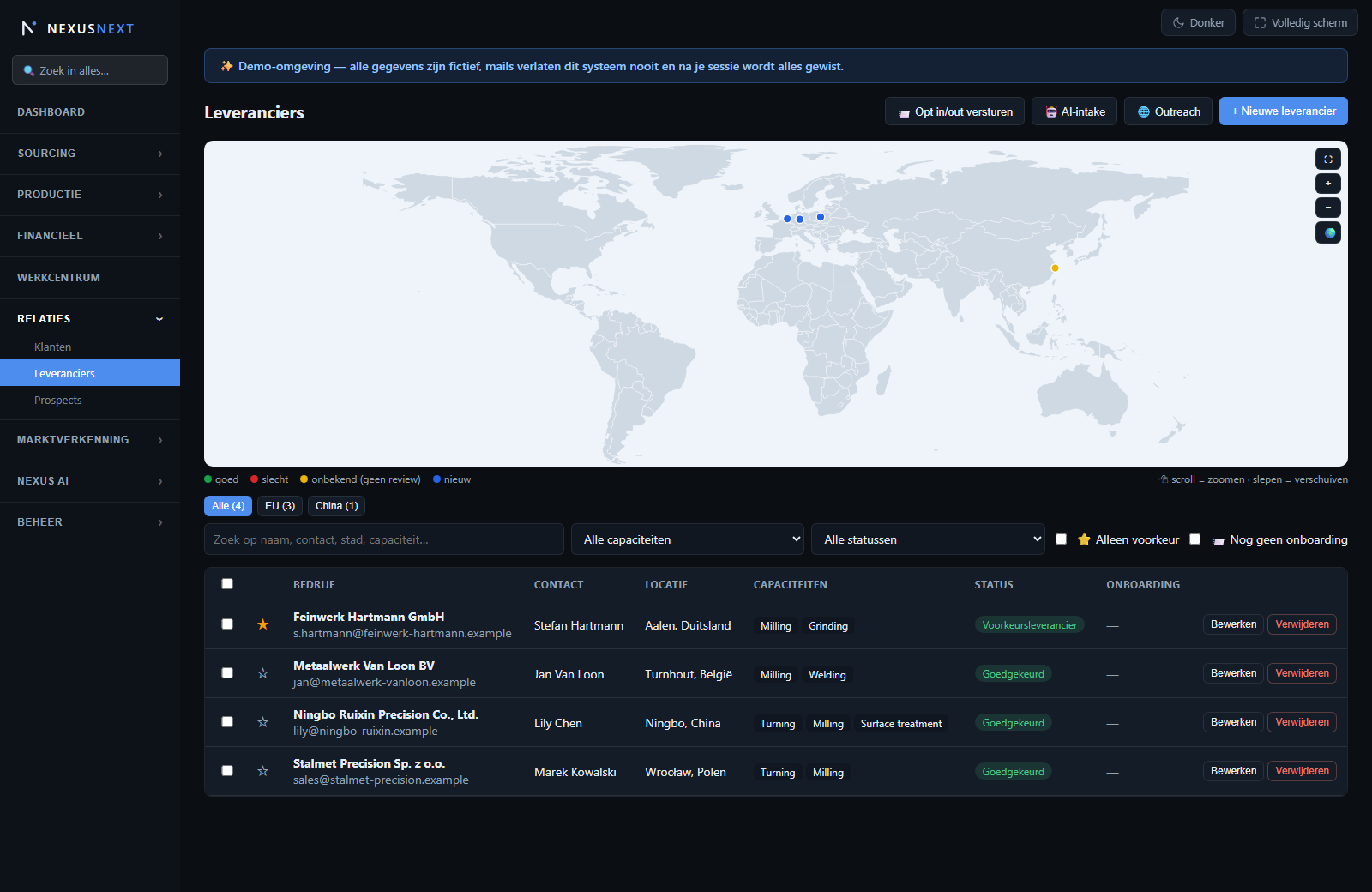Viewport: 1372px width, 892px height.
Task: Star the Stalmet Precision supplier
Action: 263,771
